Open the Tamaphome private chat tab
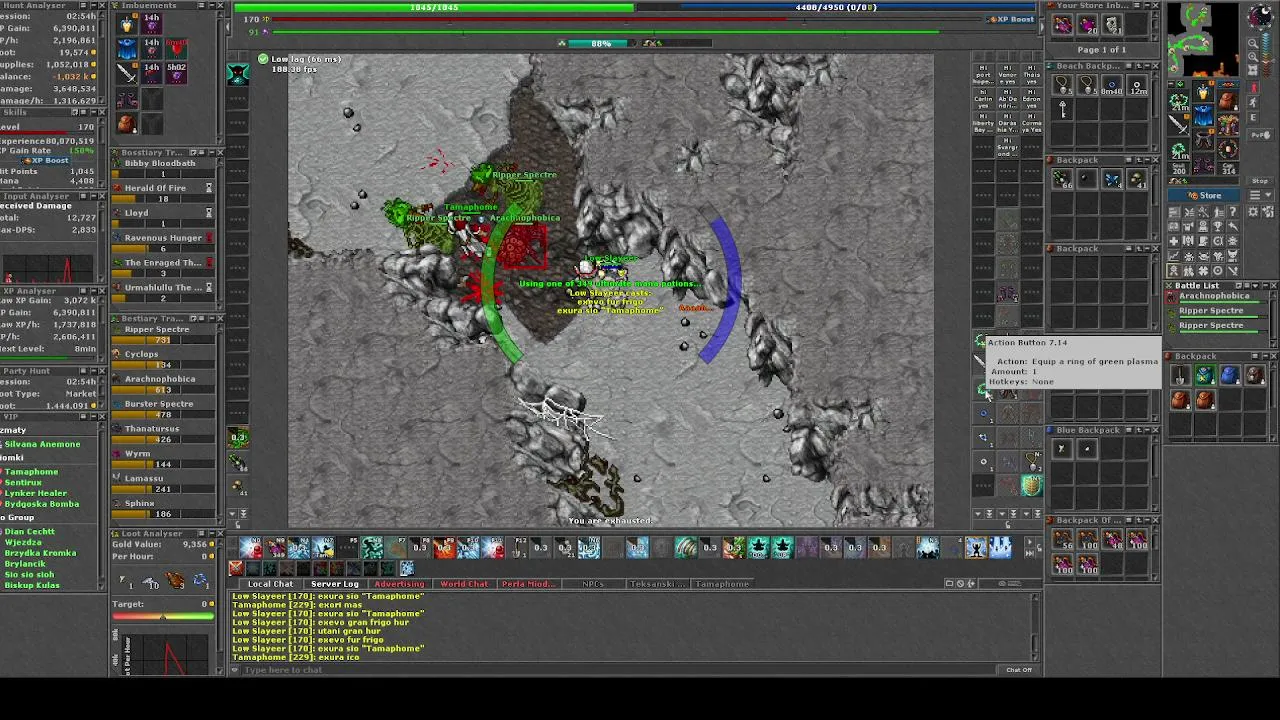Screen dimensions: 1280x720 click(722, 584)
